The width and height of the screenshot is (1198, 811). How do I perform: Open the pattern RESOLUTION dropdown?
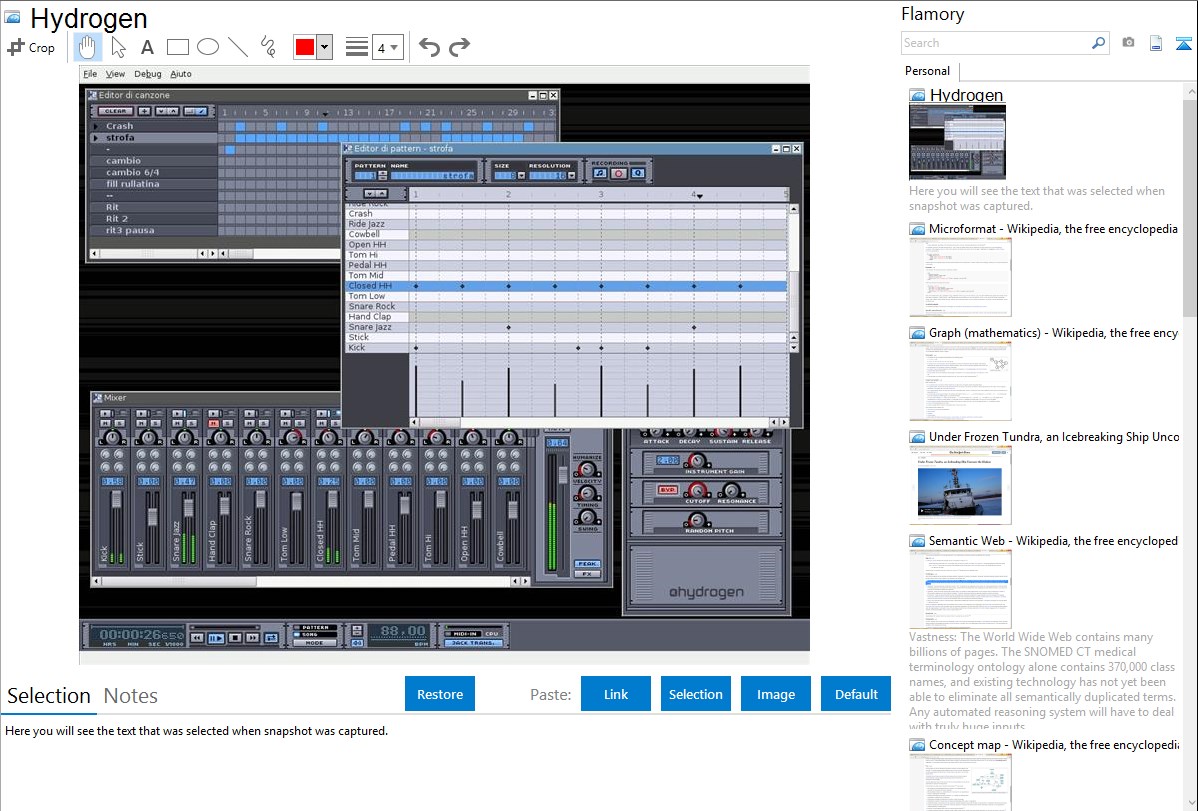coord(571,175)
